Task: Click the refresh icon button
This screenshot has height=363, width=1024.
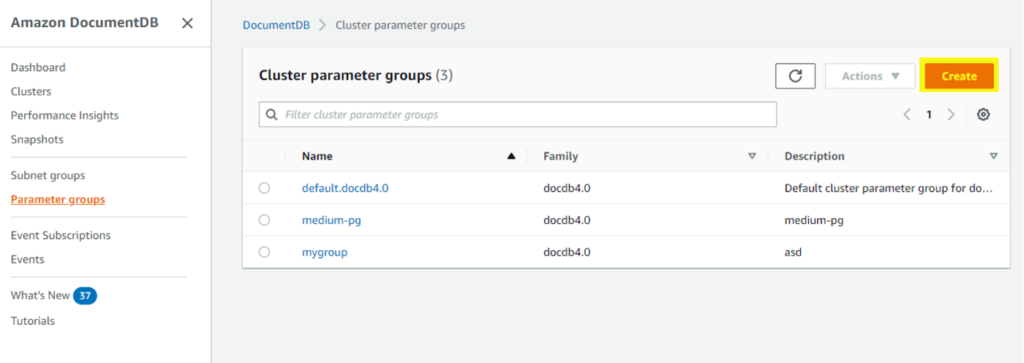Action: pos(795,76)
